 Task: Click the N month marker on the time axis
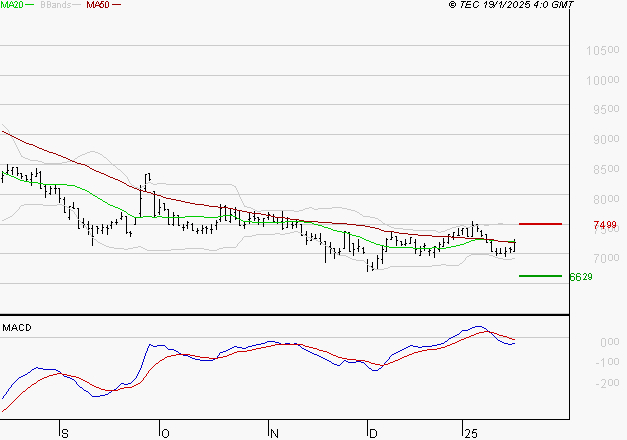point(274,433)
